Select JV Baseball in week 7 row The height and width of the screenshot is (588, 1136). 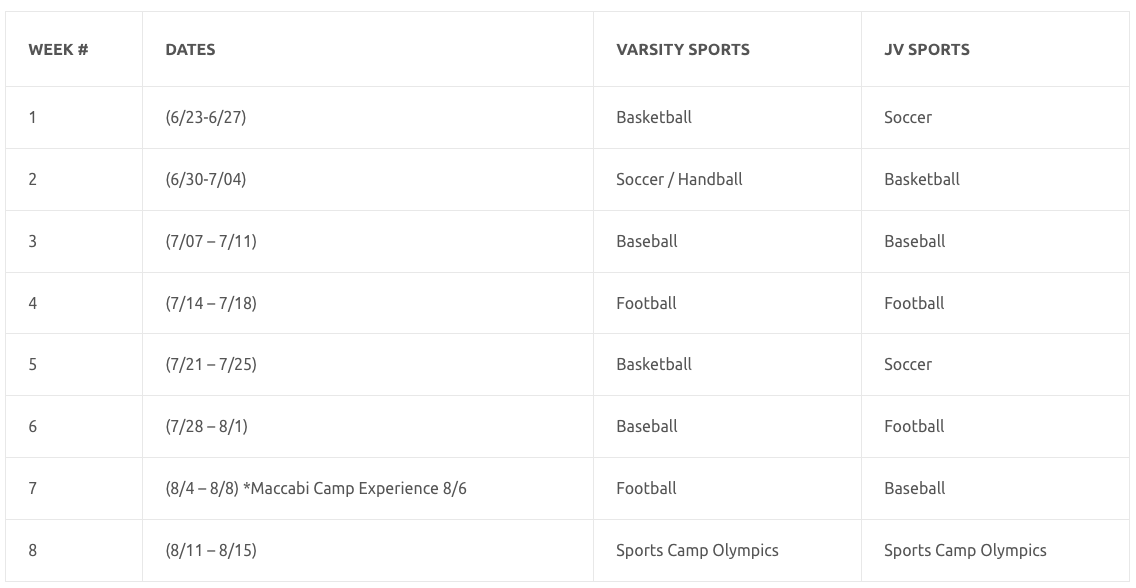pos(914,488)
